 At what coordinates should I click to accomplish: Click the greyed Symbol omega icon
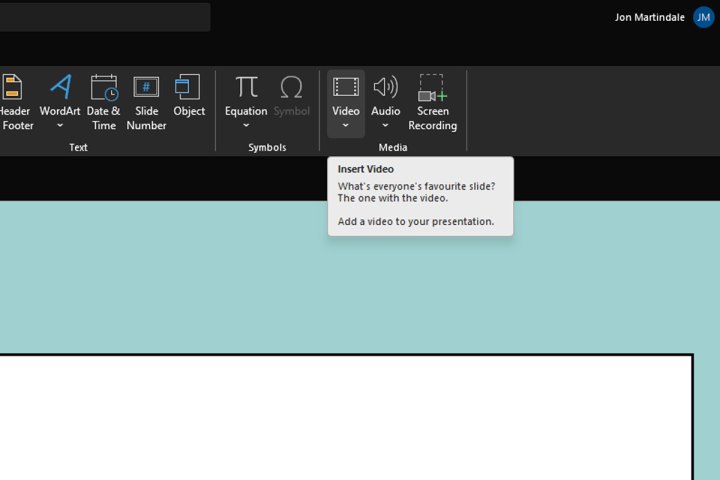[x=291, y=87]
